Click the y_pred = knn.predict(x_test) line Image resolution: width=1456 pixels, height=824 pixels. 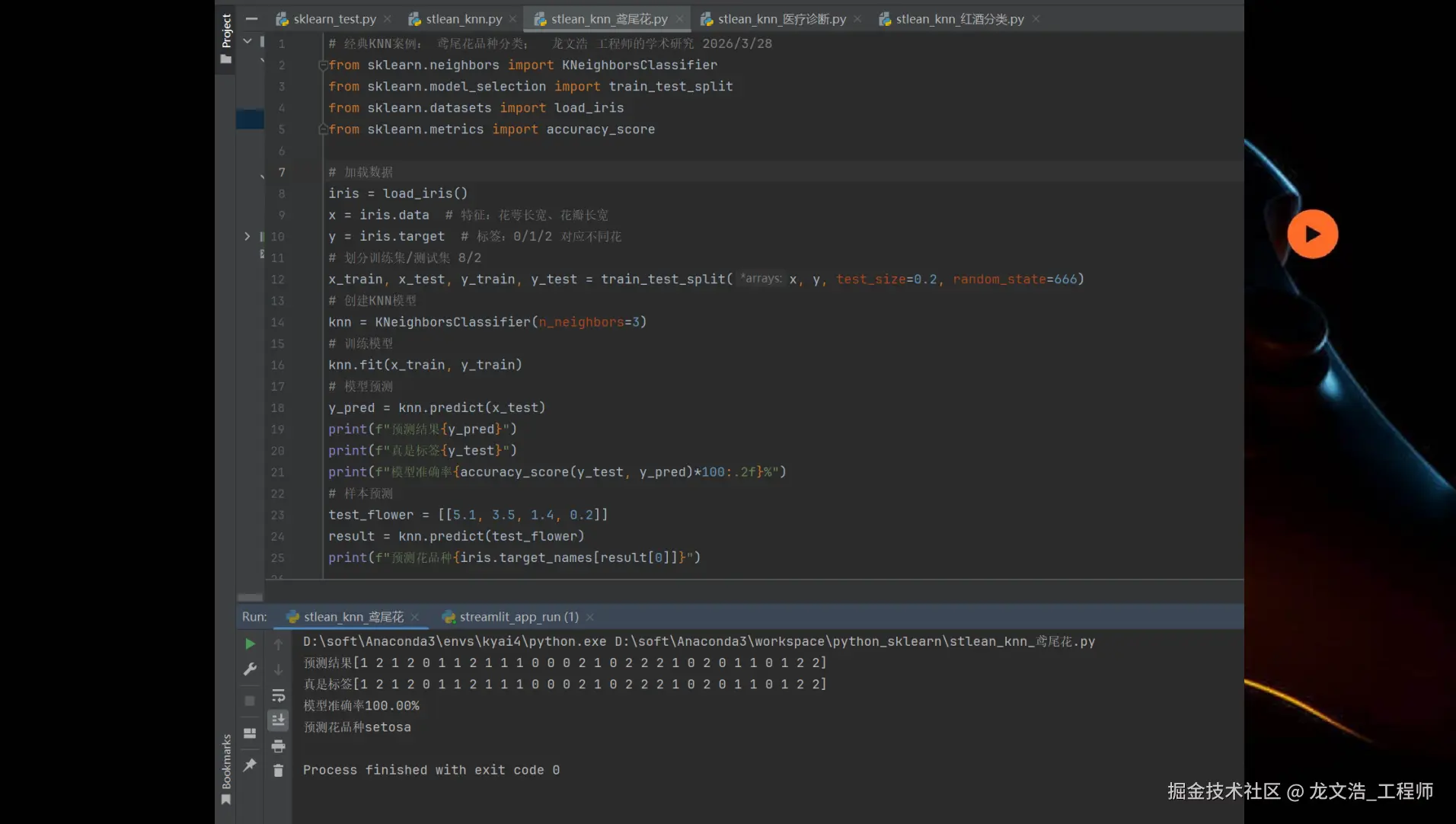(437, 407)
